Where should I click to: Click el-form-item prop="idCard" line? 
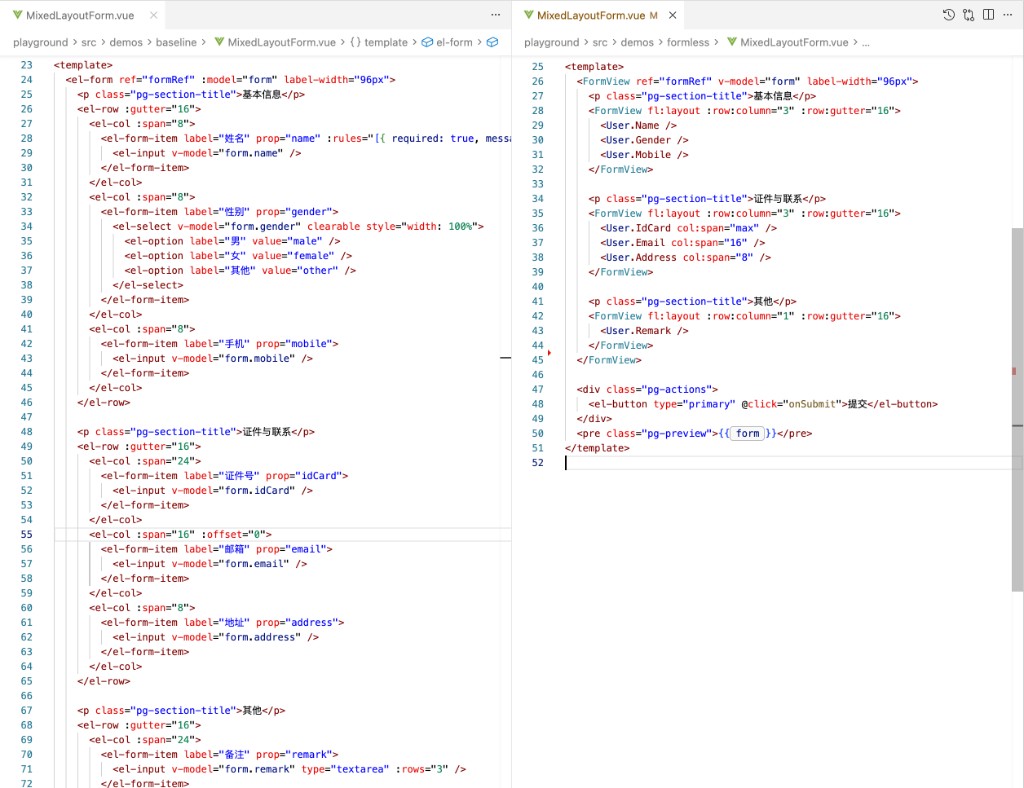[x=225, y=475]
